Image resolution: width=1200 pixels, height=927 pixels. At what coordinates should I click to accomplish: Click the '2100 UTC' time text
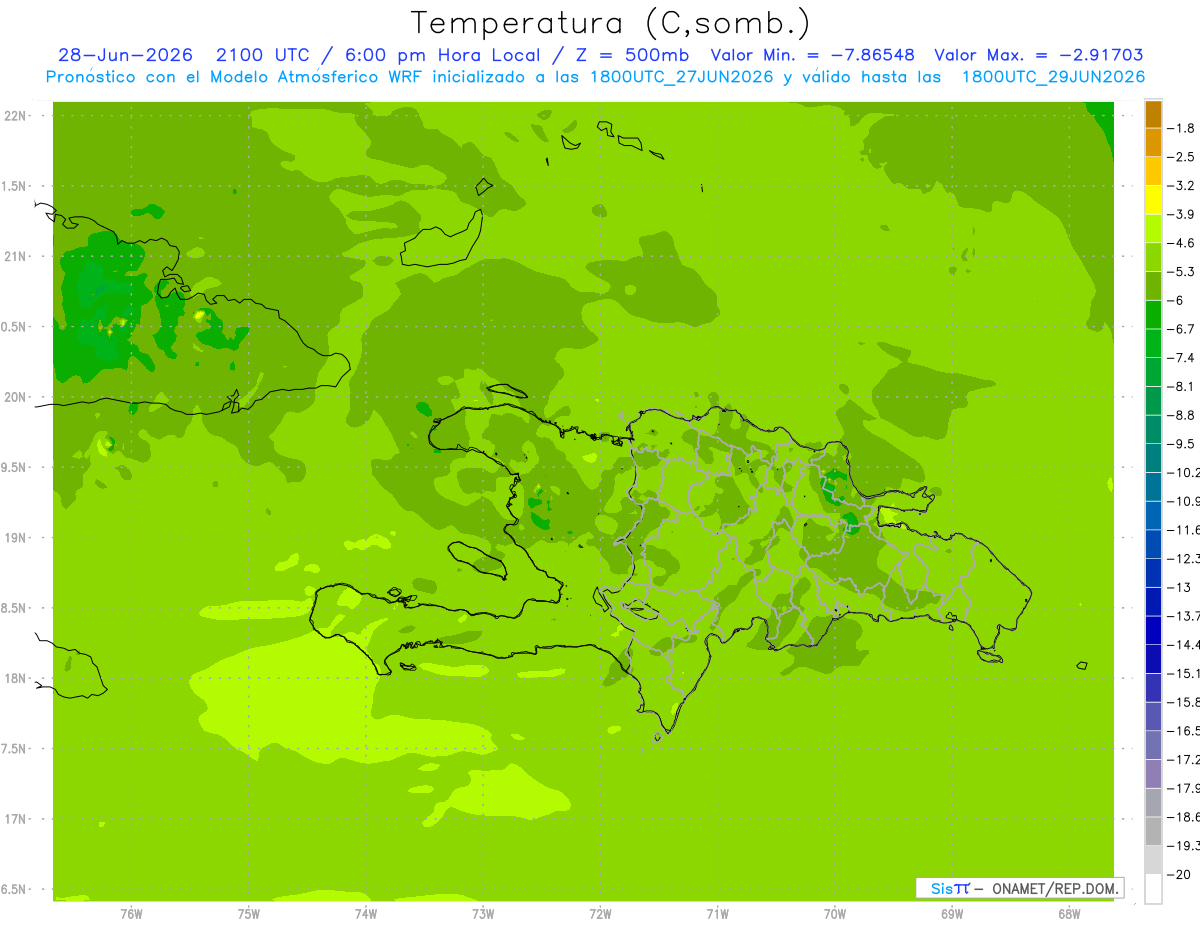pyautogui.click(x=262, y=55)
